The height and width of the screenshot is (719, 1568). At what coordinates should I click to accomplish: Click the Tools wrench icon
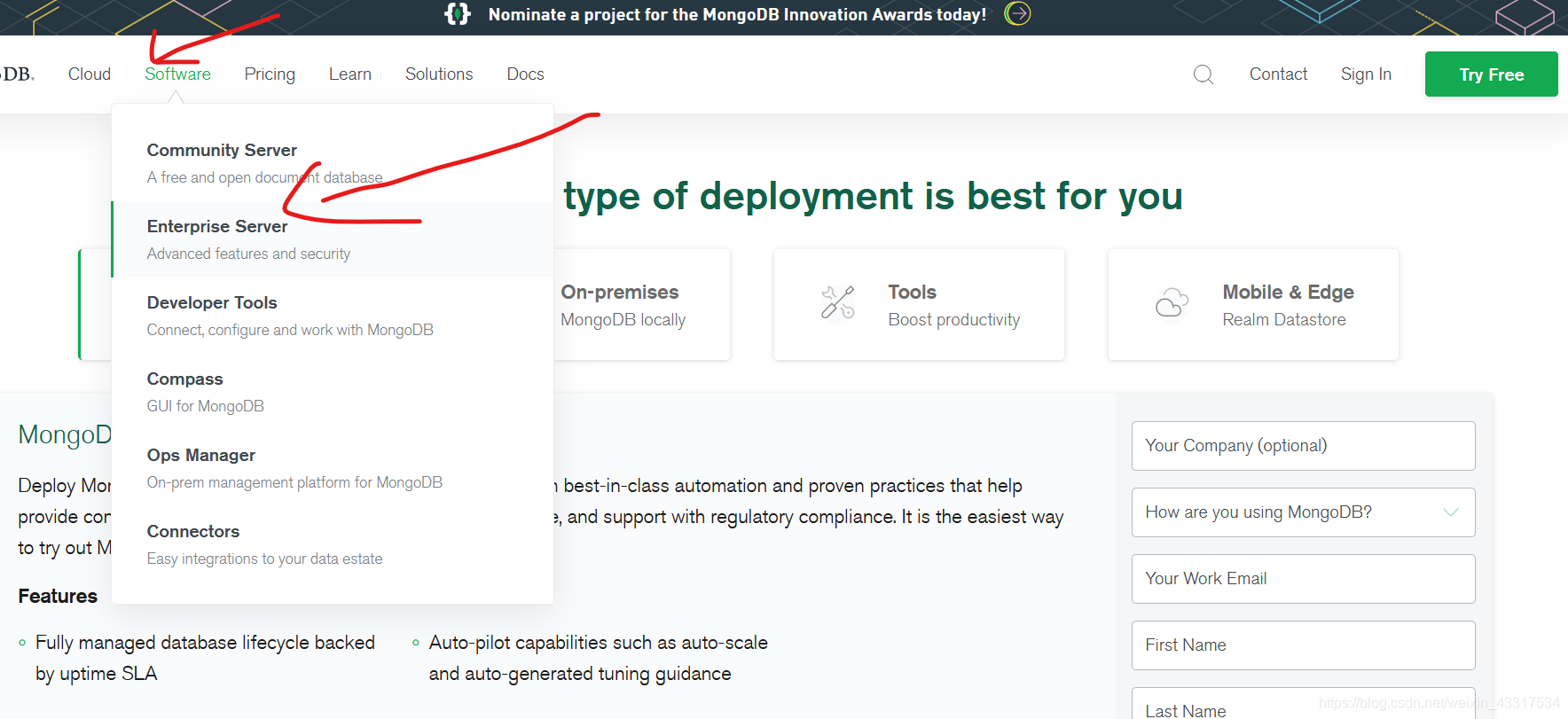(837, 302)
